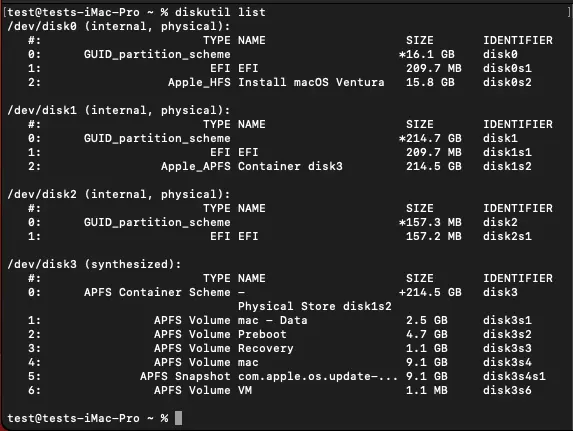Screen dimensions: 573x431
Task: Click Physical Store disk1s2 text
Action: [315, 306]
